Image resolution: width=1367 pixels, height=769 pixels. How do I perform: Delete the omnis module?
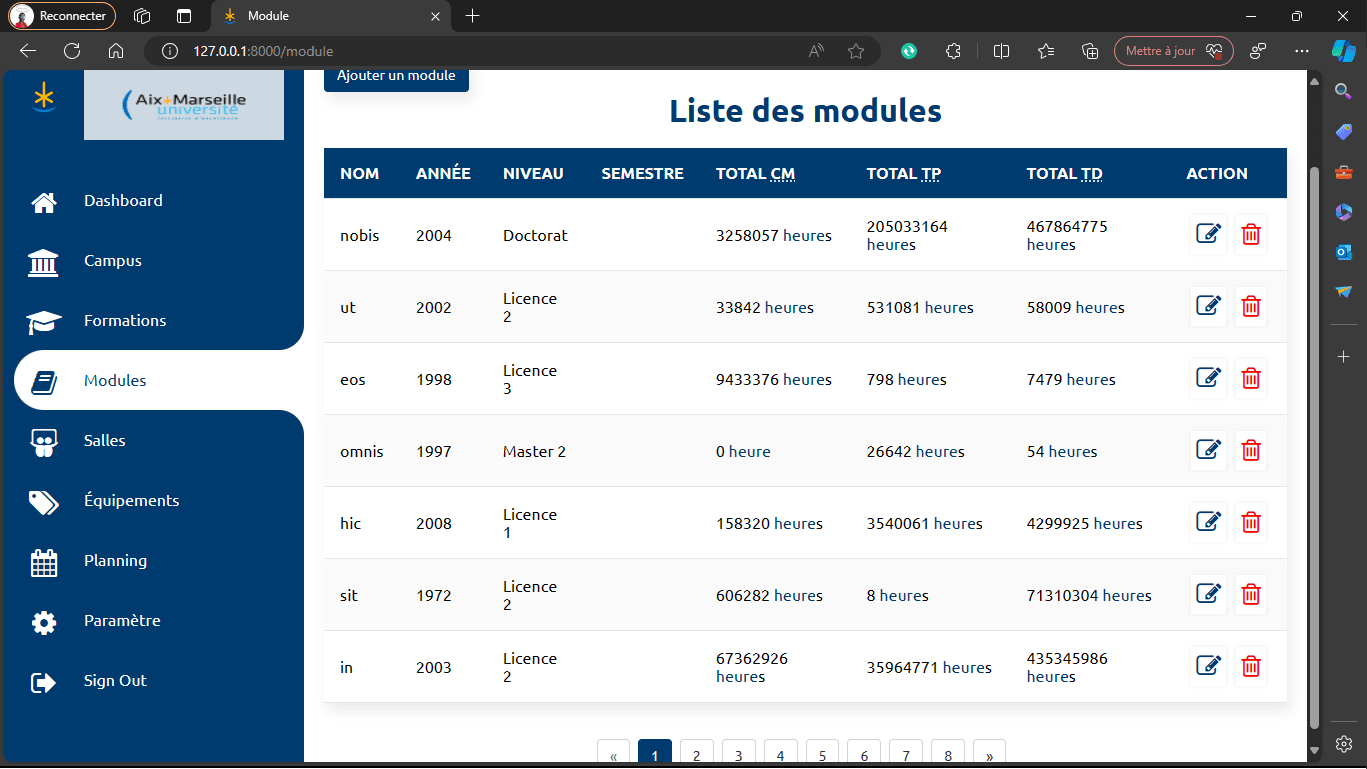tap(1250, 450)
